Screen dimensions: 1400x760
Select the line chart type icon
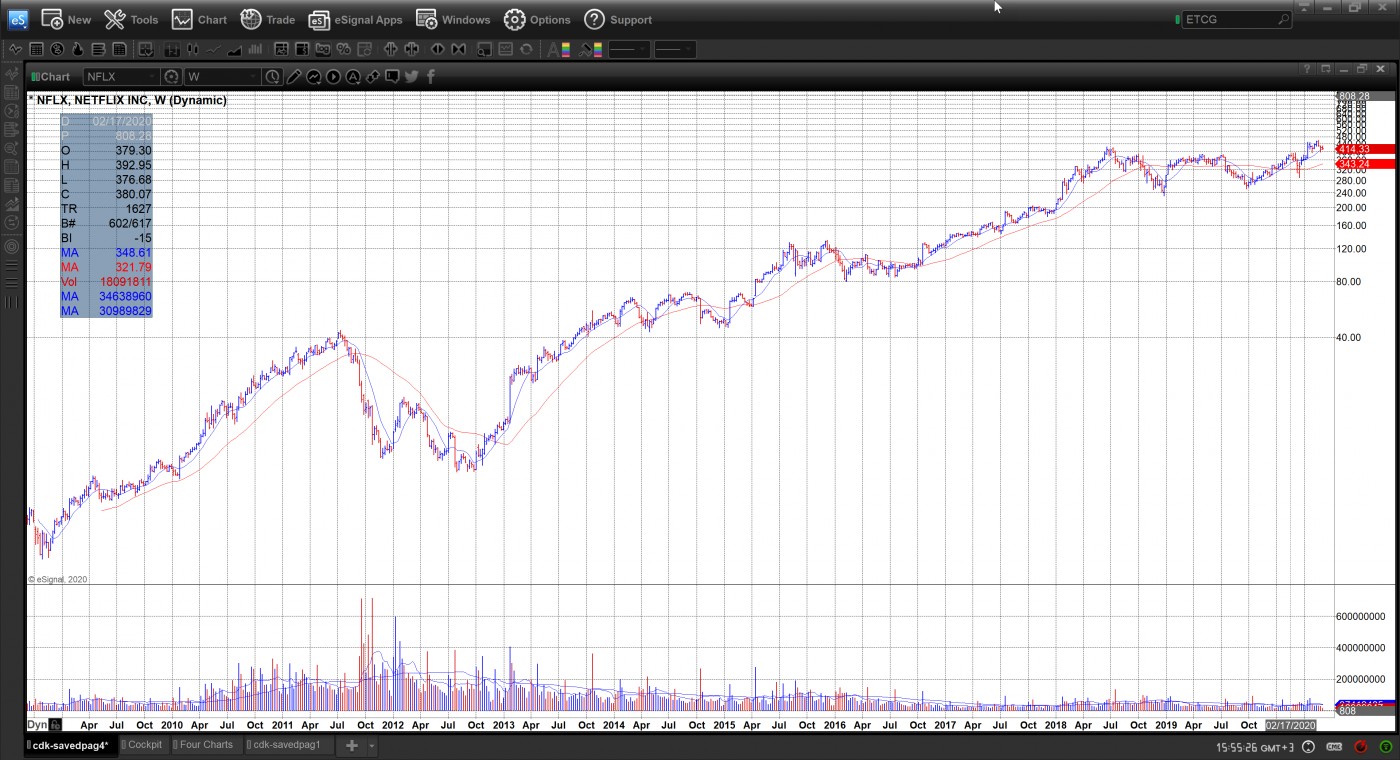(x=213, y=49)
